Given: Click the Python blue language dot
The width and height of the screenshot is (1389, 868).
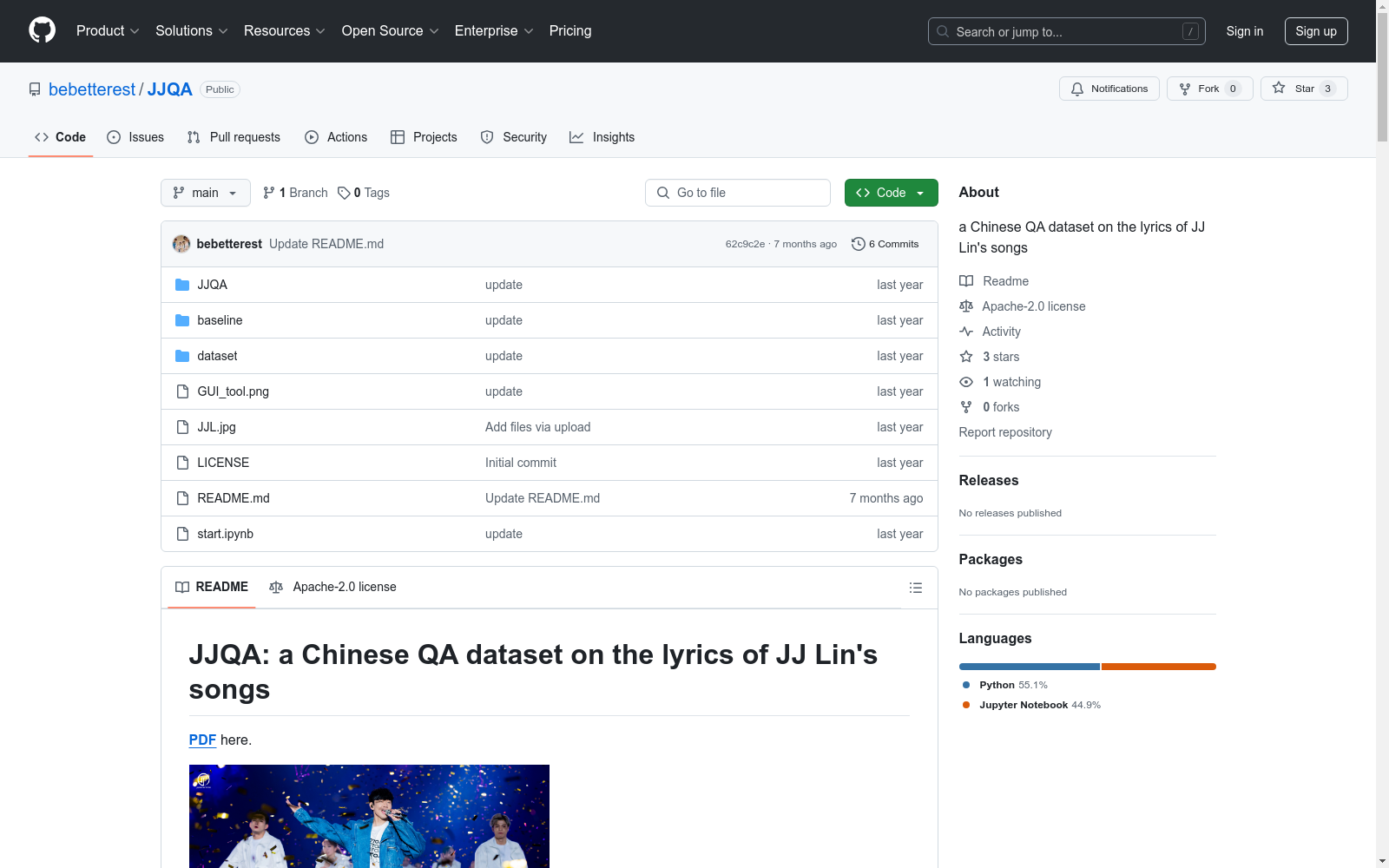Looking at the screenshot, I should pos(966,685).
